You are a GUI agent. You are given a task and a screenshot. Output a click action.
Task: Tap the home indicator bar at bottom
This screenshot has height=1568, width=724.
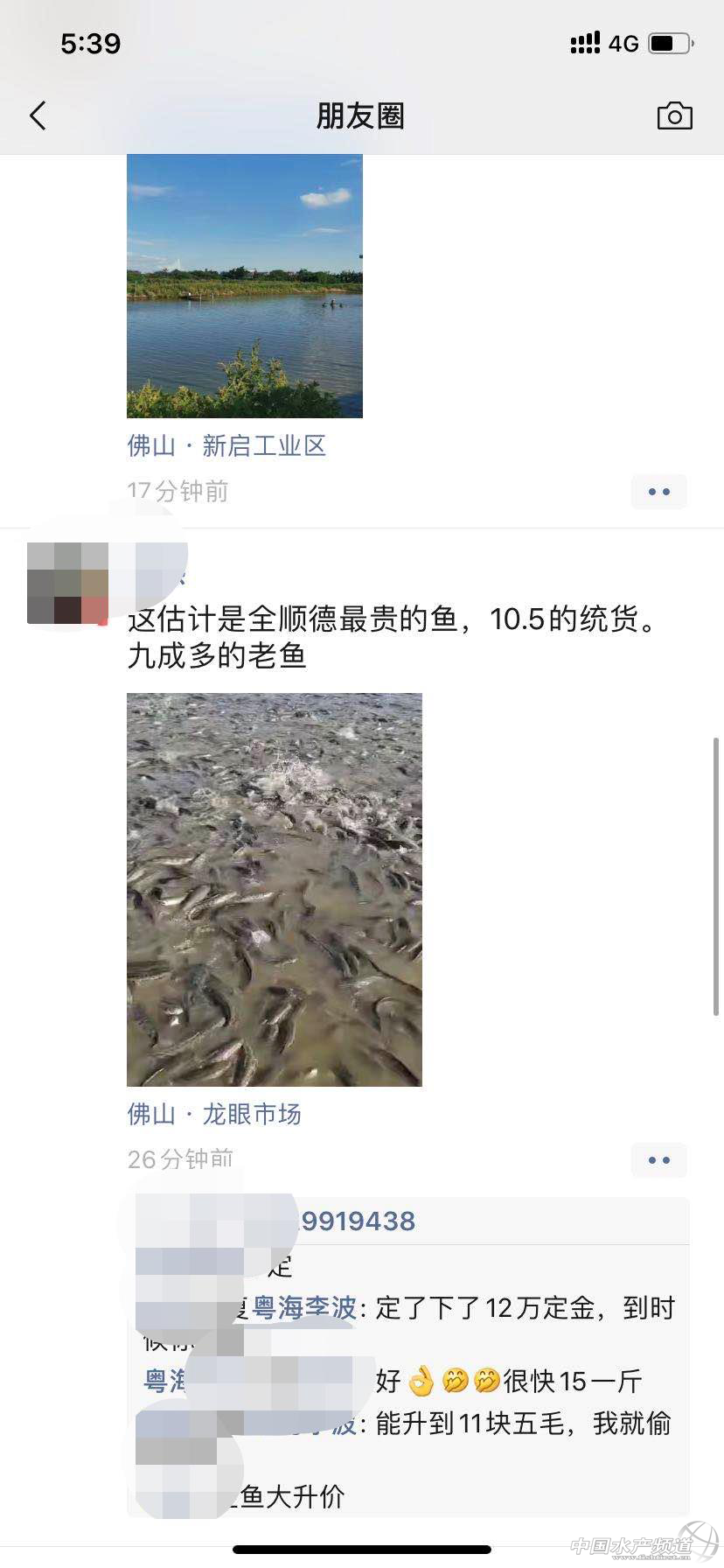[362, 1550]
